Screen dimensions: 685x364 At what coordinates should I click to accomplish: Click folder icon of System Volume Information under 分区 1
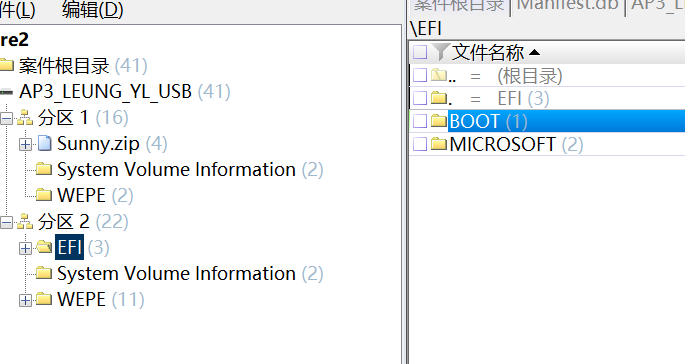click(44, 169)
